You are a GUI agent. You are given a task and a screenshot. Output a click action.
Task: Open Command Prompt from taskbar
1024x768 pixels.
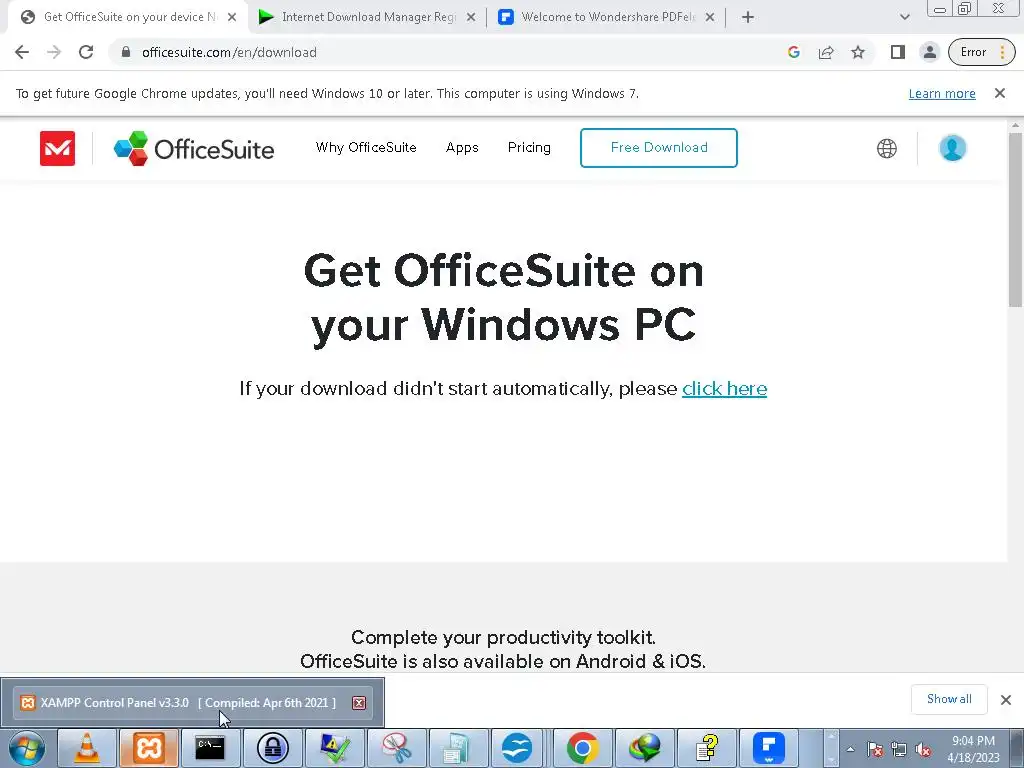pyautogui.click(x=210, y=748)
